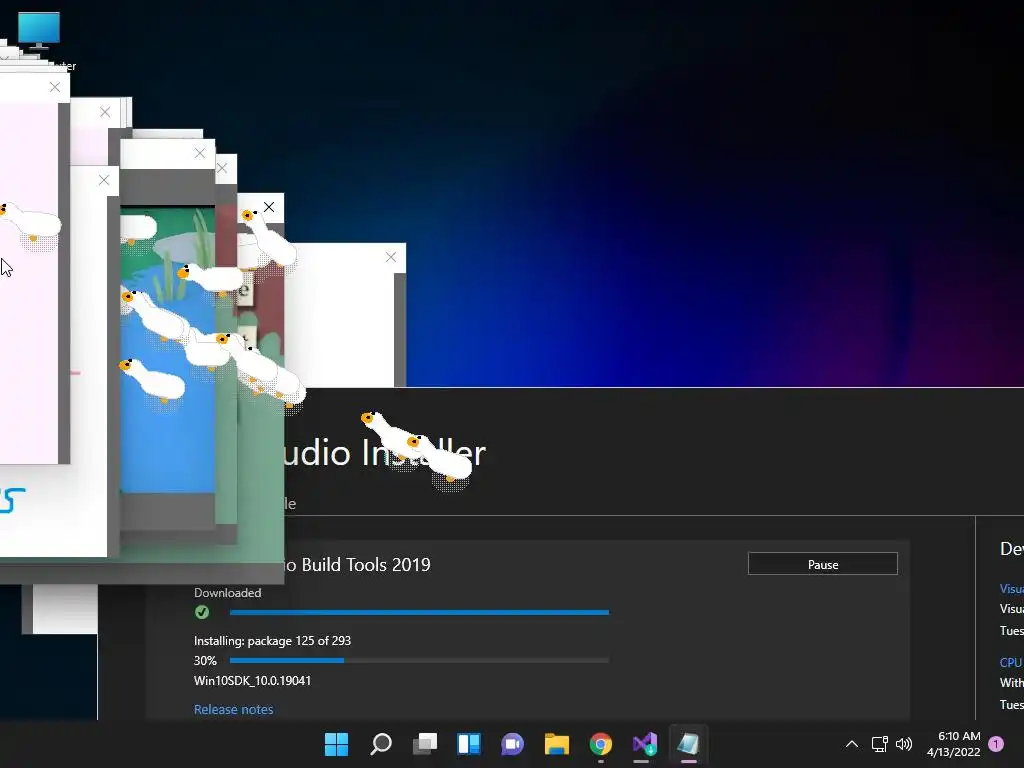1024x768 pixels.
Task: Click the CPU news link in sidebar
Action: pos(1011,662)
